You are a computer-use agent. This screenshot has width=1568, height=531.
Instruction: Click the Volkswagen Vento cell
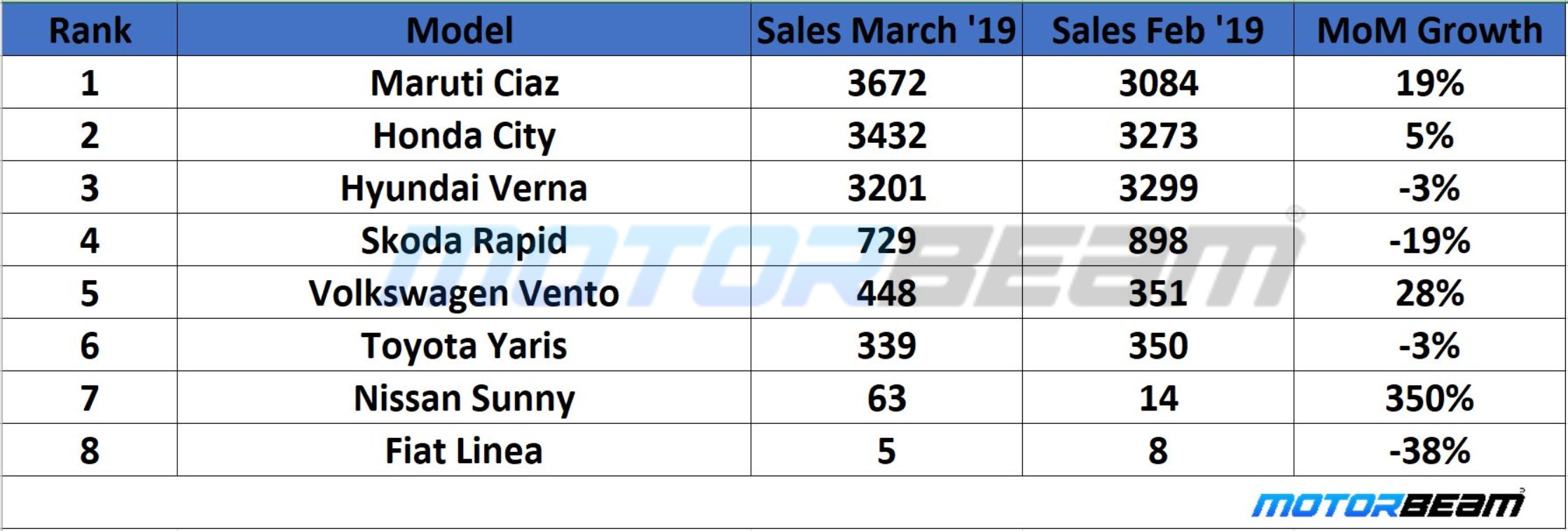coord(465,294)
